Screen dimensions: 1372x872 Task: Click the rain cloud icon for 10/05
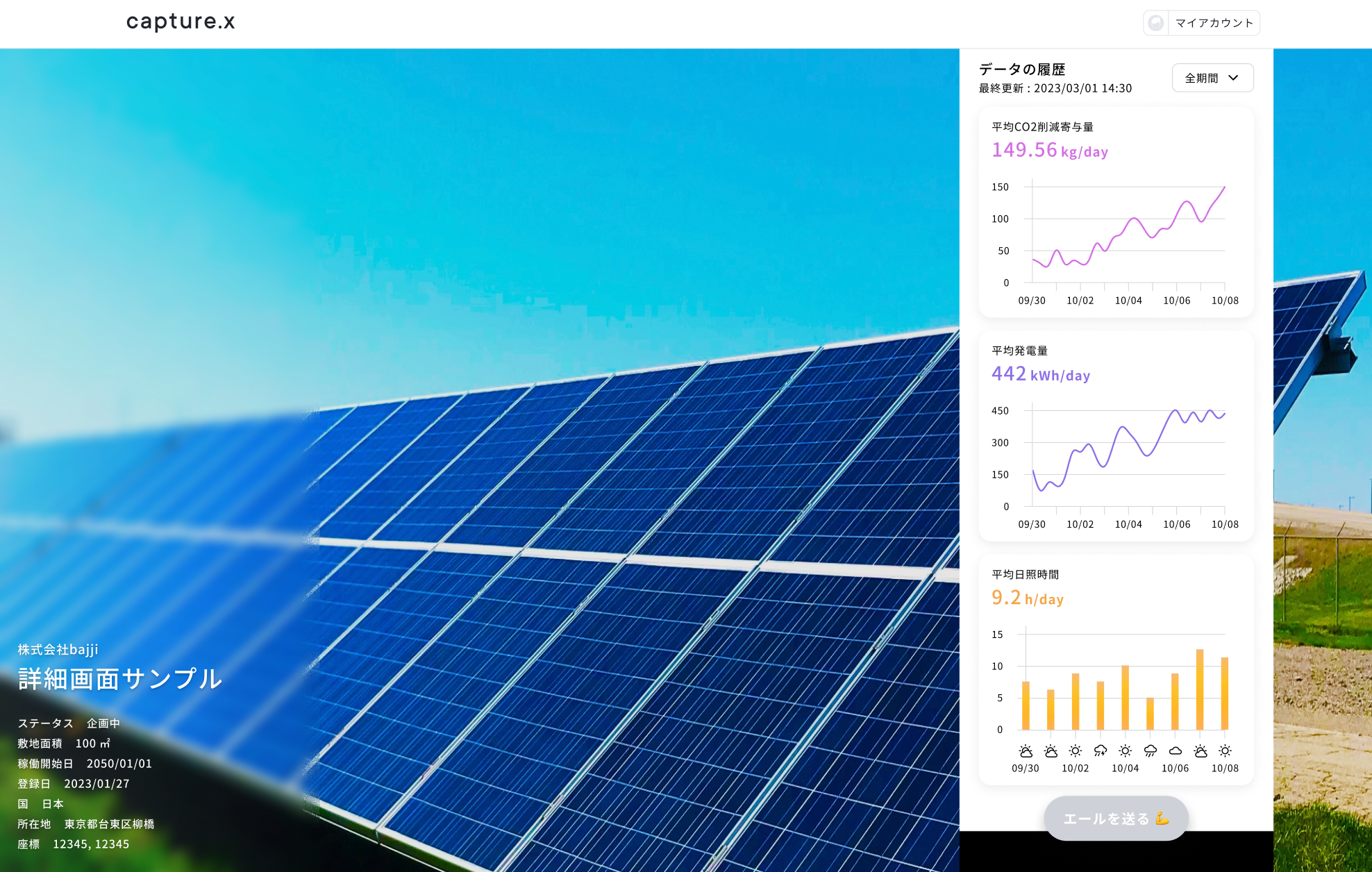point(1151,751)
